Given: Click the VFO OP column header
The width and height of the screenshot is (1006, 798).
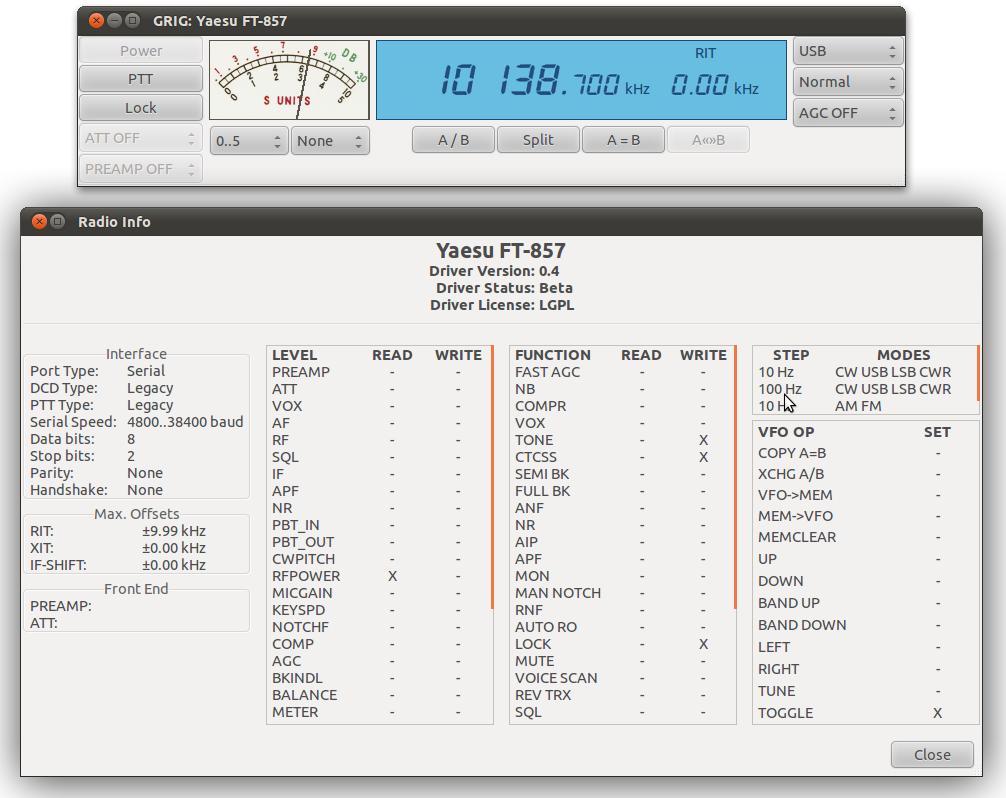Looking at the screenshot, I should tap(786, 432).
